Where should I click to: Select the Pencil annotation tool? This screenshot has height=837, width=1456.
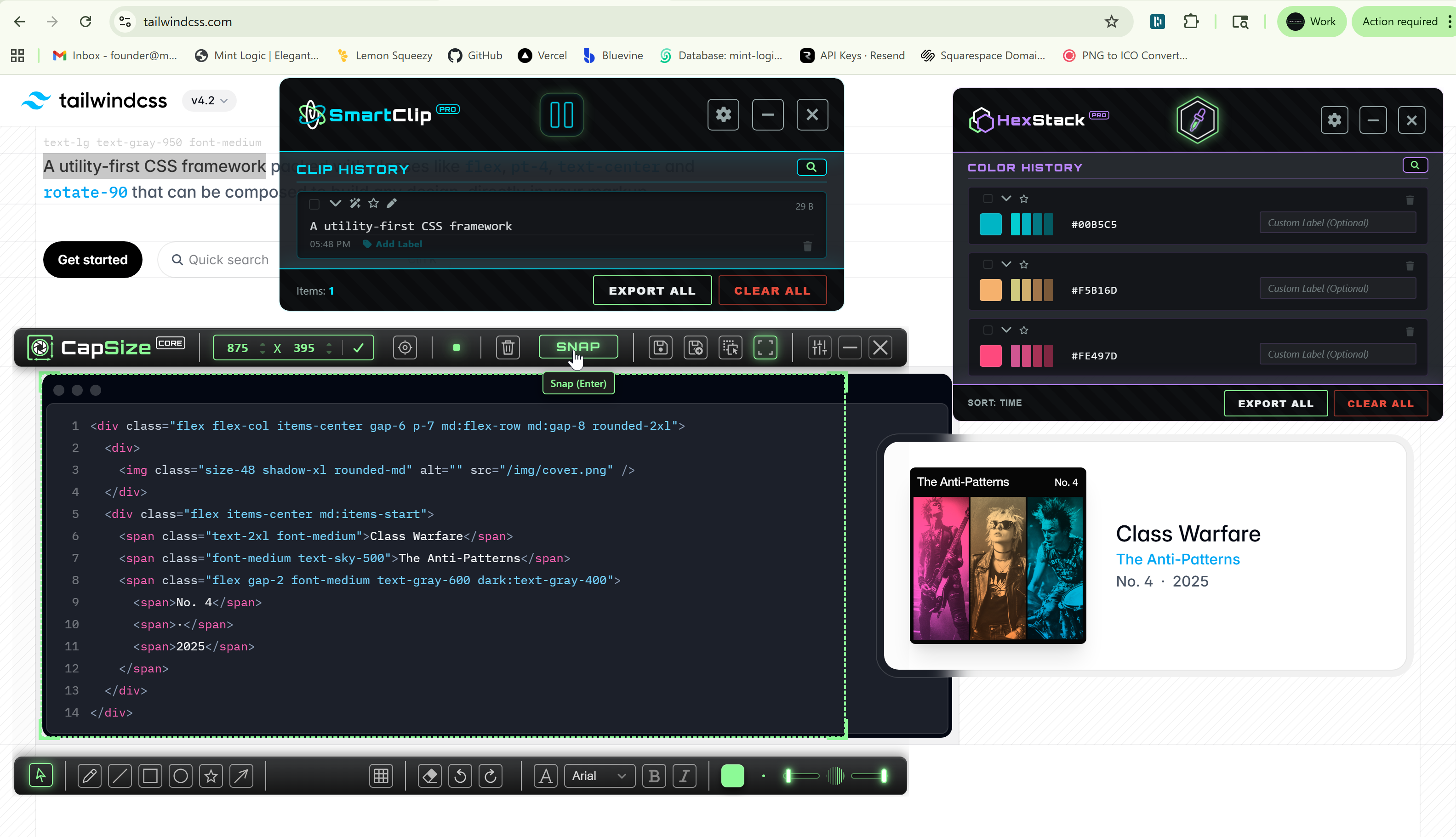click(x=89, y=775)
